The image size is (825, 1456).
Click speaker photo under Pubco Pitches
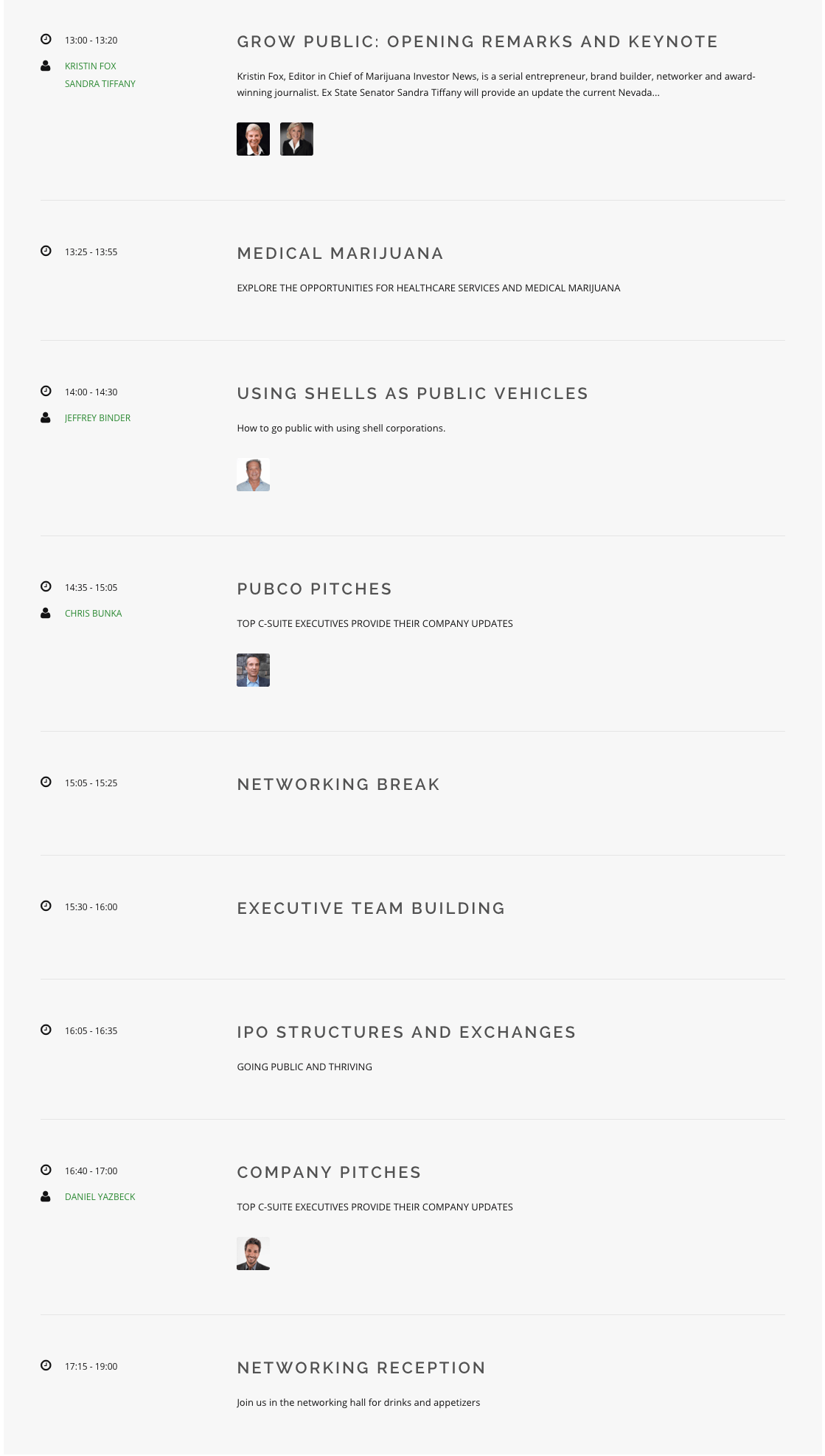pyautogui.click(x=253, y=670)
